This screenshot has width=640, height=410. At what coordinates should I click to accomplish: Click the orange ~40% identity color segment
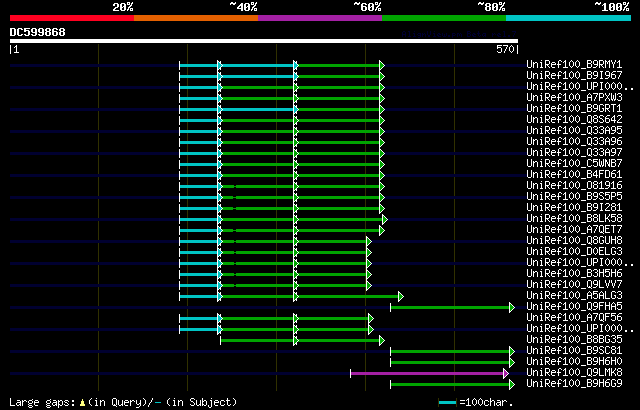pos(196,18)
